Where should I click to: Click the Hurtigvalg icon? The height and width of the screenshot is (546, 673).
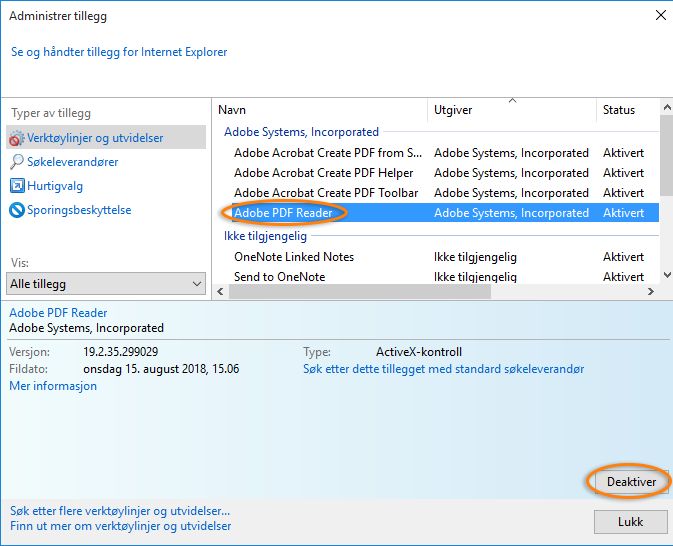[17, 186]
